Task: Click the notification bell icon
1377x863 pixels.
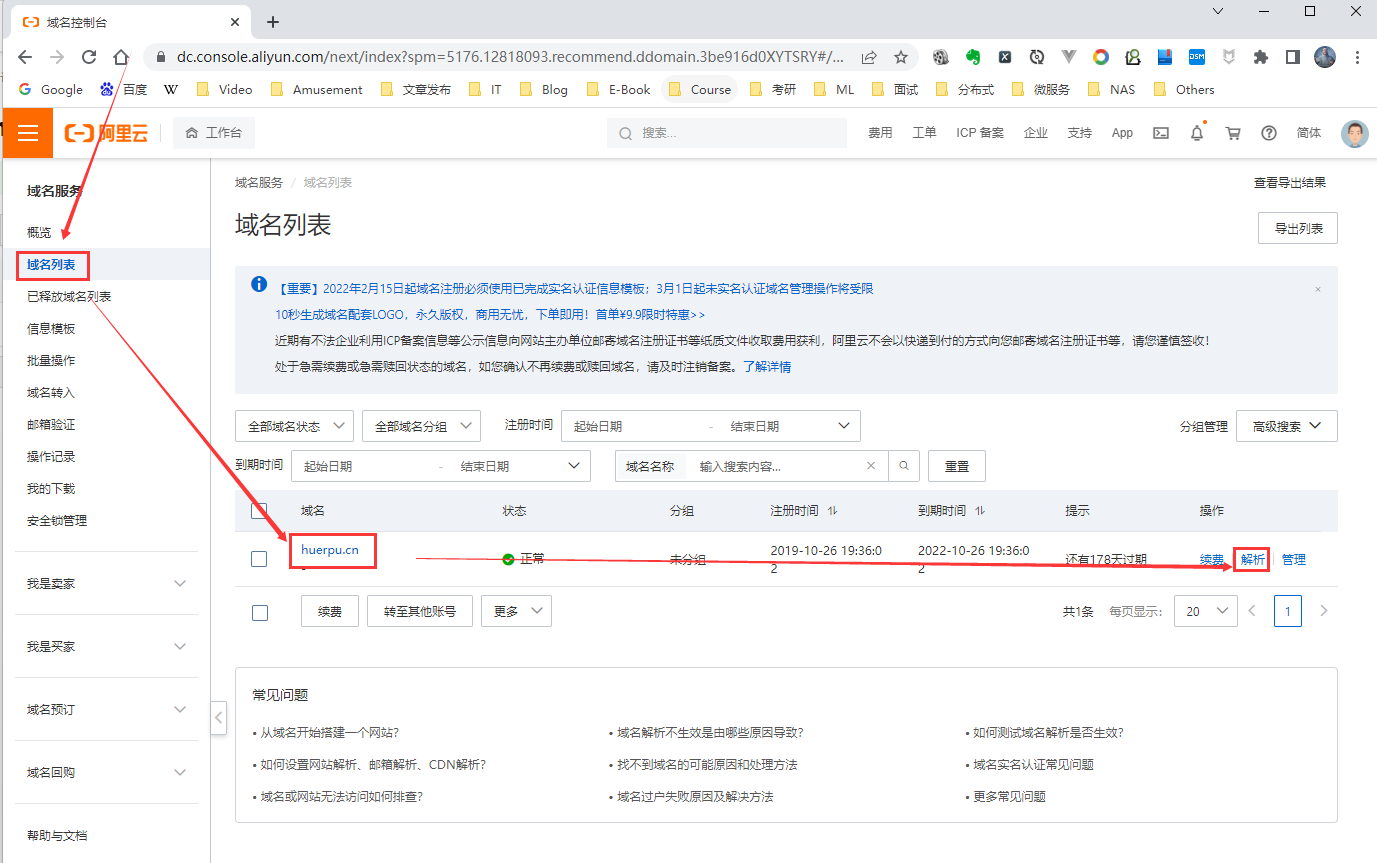Action: [x=1196, y=133]
